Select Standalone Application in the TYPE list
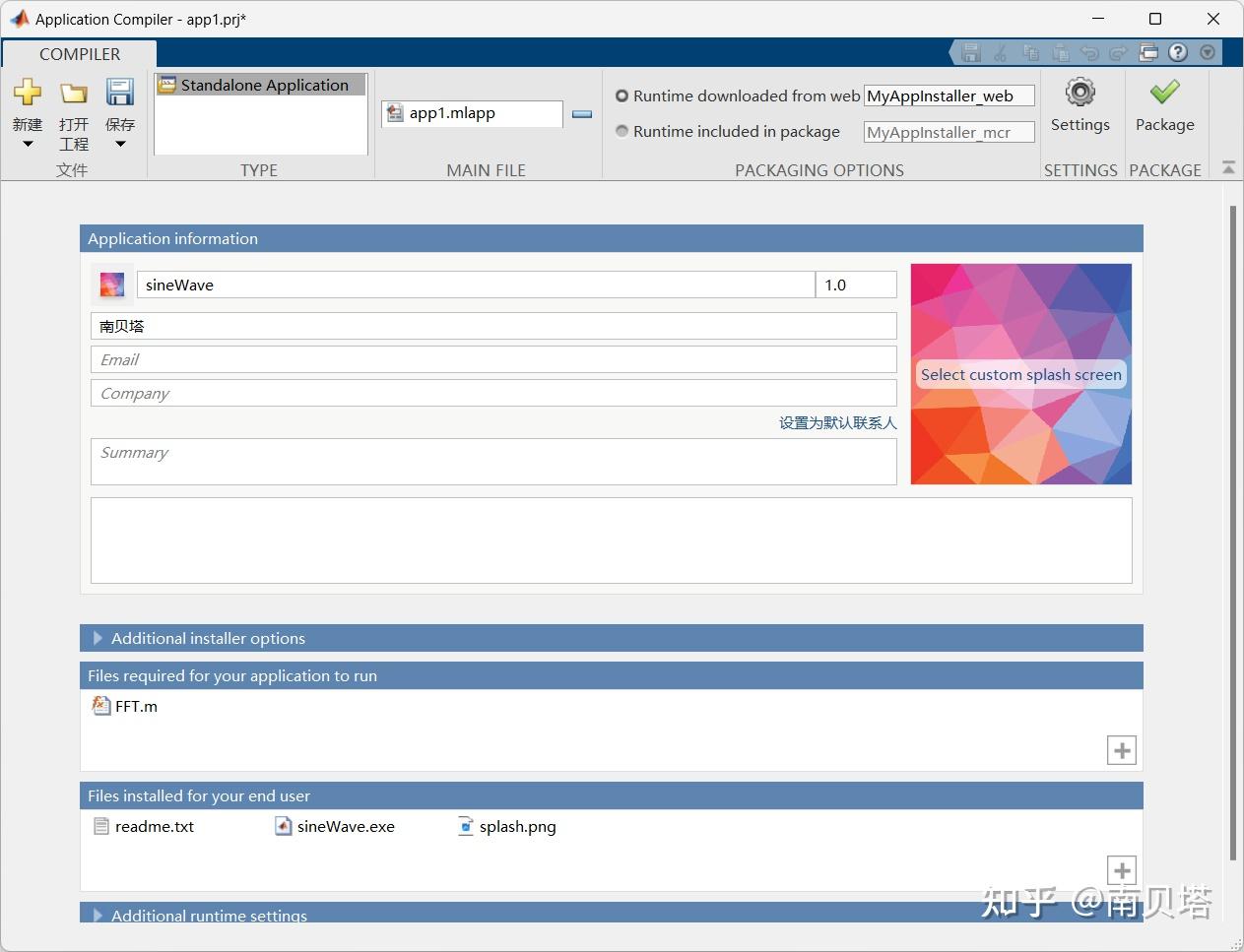Viewport: 1244px width, 952px height. click(259, 85)
